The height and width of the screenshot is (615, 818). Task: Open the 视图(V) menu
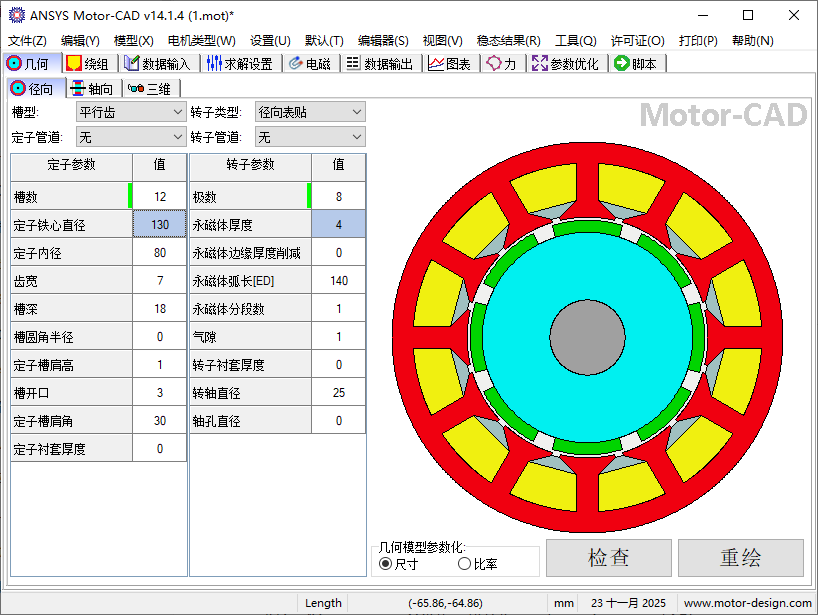(442, 41)
